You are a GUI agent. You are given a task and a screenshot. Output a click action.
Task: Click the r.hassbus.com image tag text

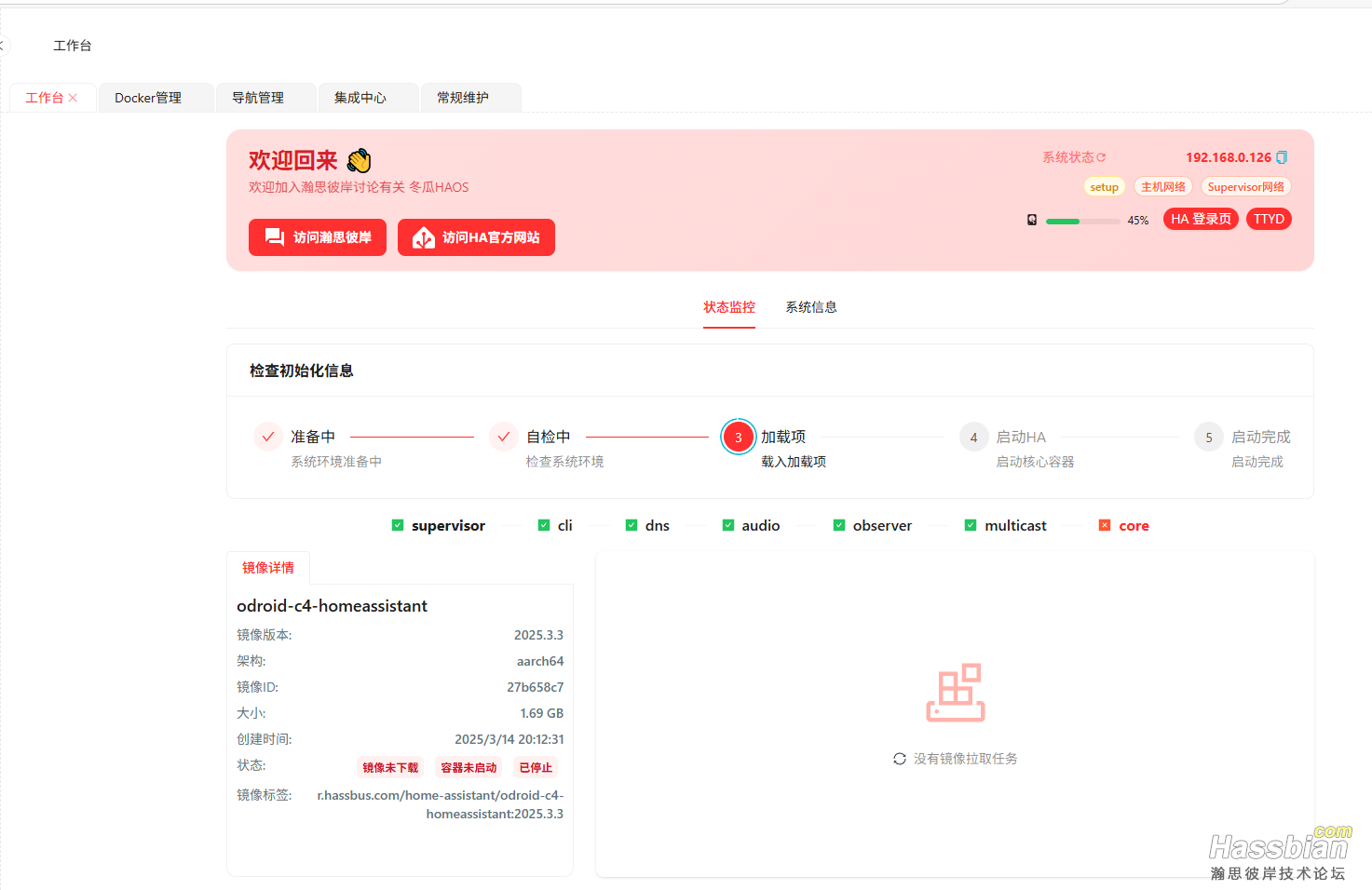click(x=441, y=804)
